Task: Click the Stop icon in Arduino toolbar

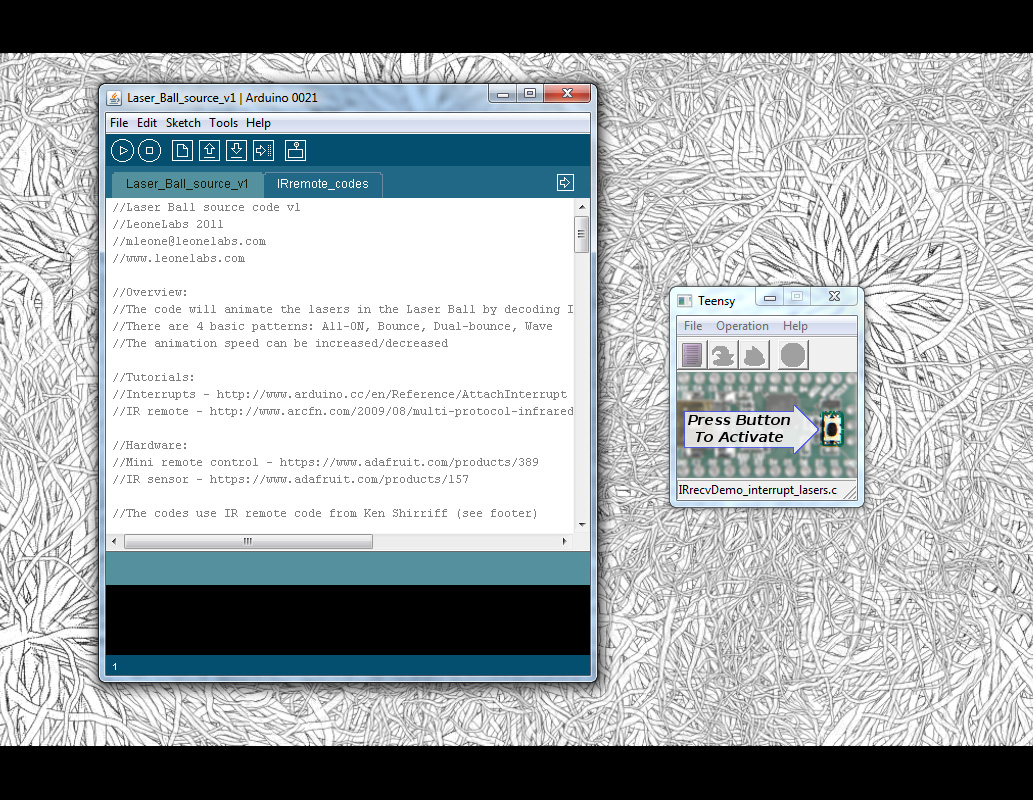Action: click(150, 151)
